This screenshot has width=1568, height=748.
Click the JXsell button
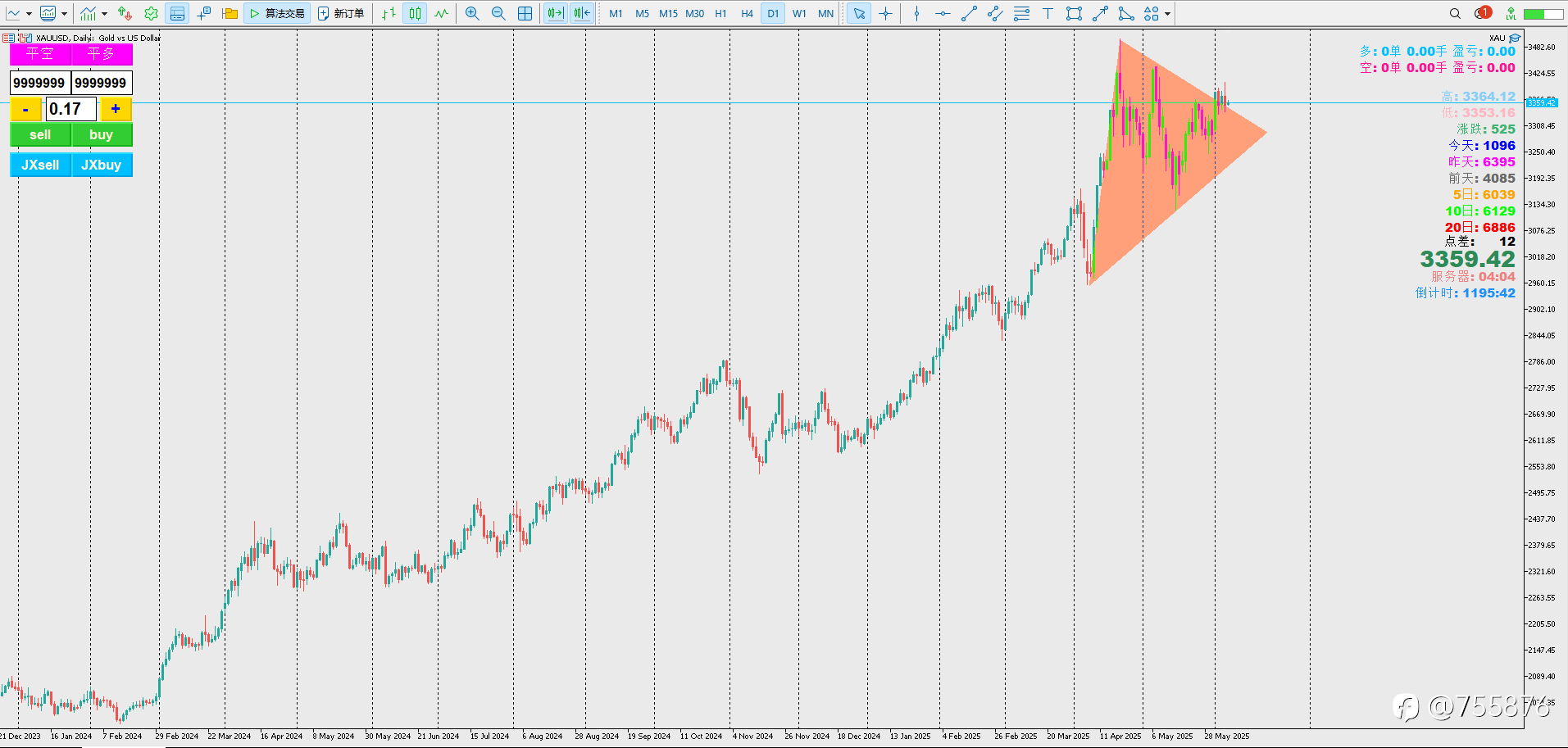(40, 165)
